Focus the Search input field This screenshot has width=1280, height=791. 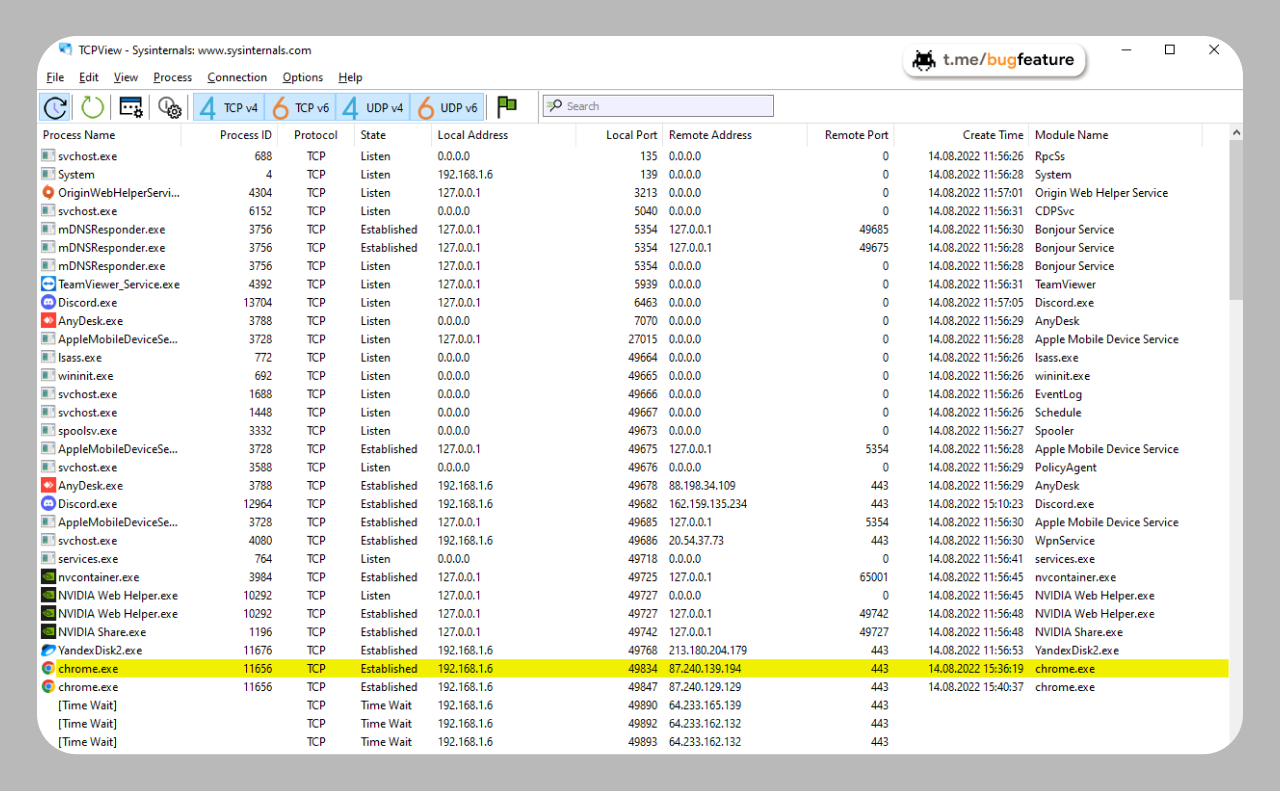coord(658,106)
